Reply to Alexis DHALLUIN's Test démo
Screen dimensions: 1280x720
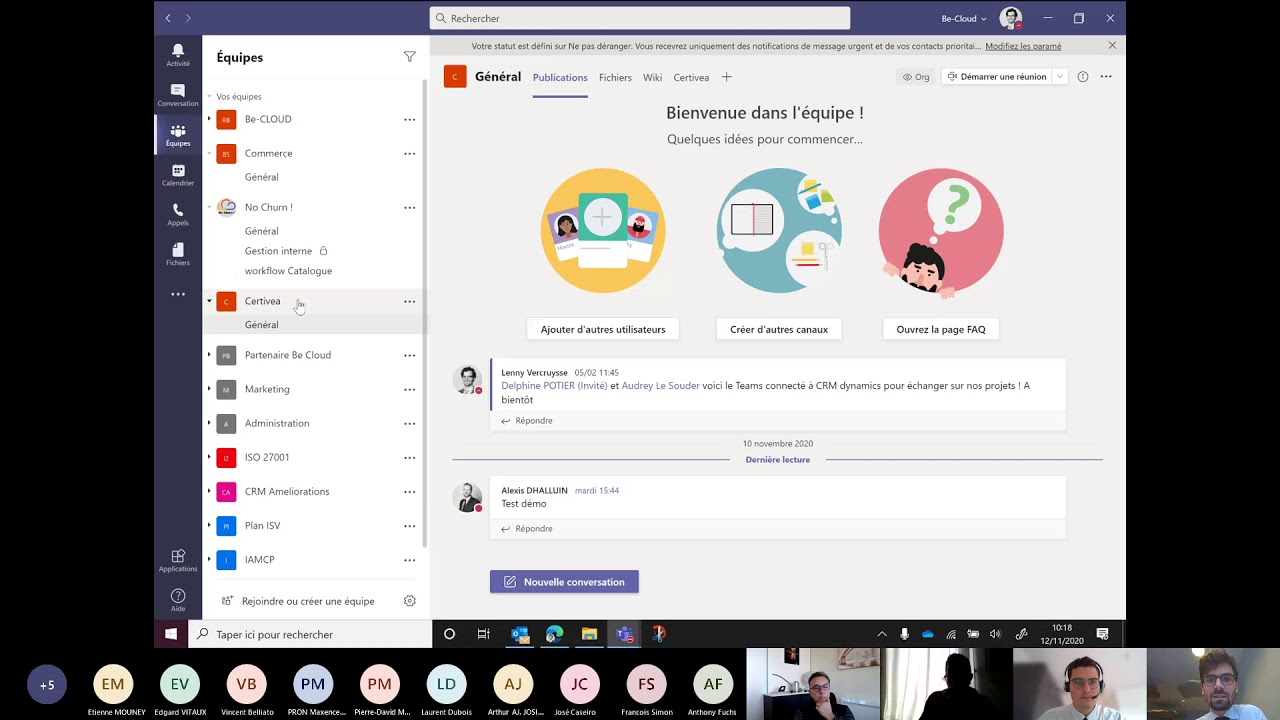[x=527, y=529]
